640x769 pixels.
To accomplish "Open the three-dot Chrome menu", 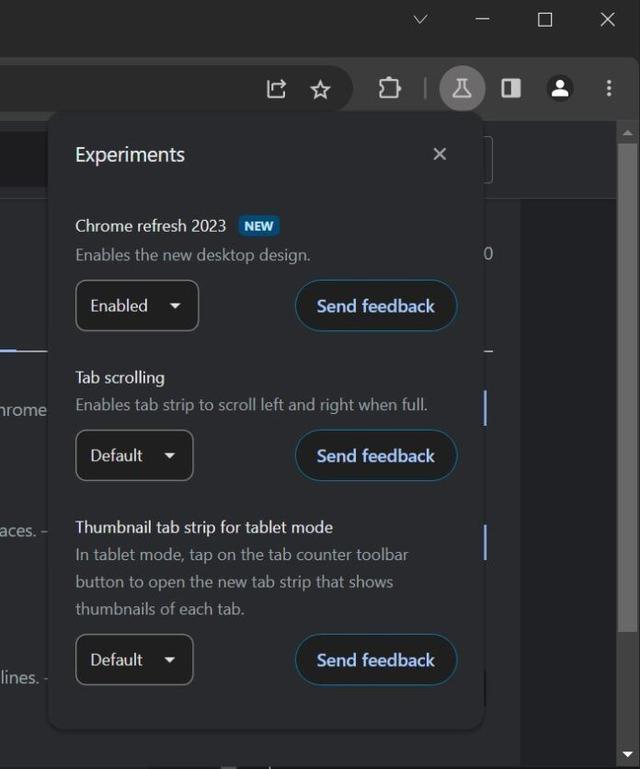I will pos(609,88).
